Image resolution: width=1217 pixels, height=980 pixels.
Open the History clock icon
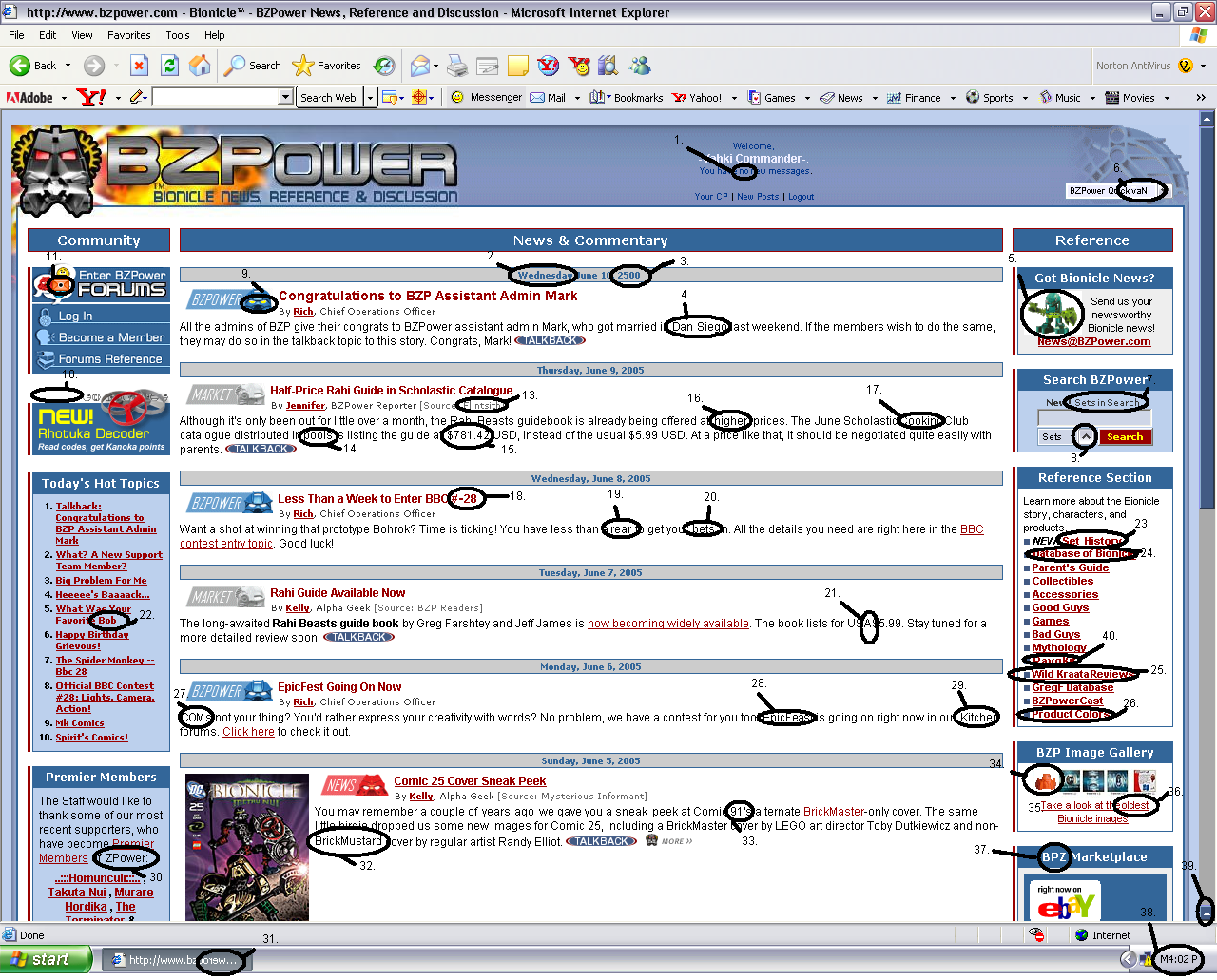point(384,66)
